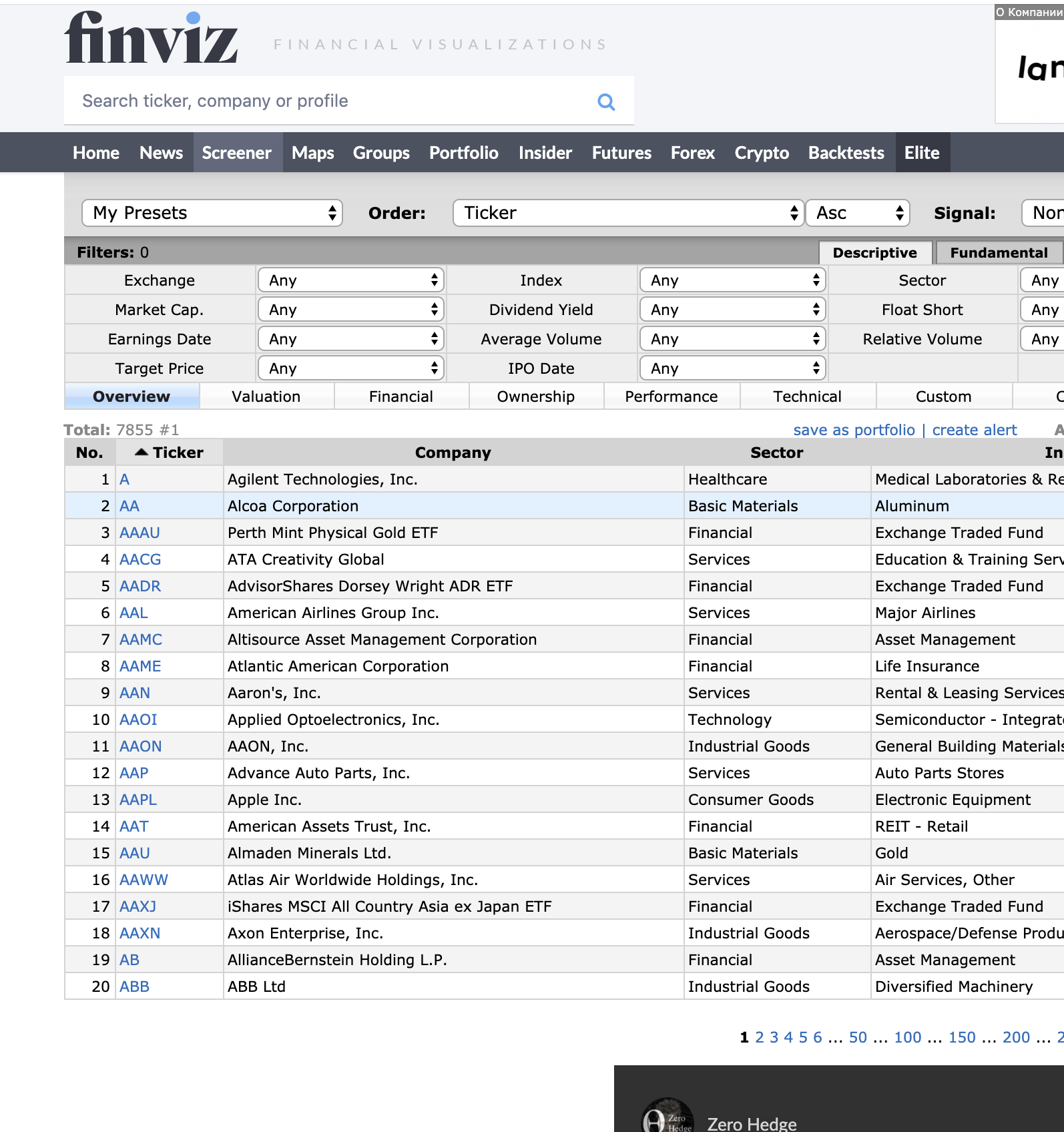Switch to the Valuation view tab
This screenshot has height=1132, width=1064.
click(x=266, y=396)
